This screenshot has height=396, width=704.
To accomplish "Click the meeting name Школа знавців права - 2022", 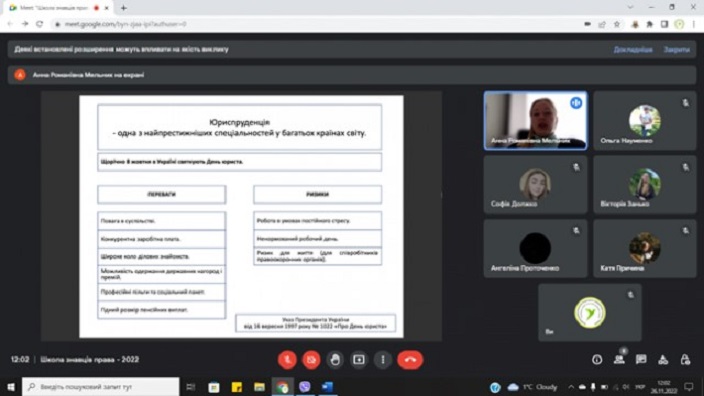I will pyautogui.click(x=90, y=360).
